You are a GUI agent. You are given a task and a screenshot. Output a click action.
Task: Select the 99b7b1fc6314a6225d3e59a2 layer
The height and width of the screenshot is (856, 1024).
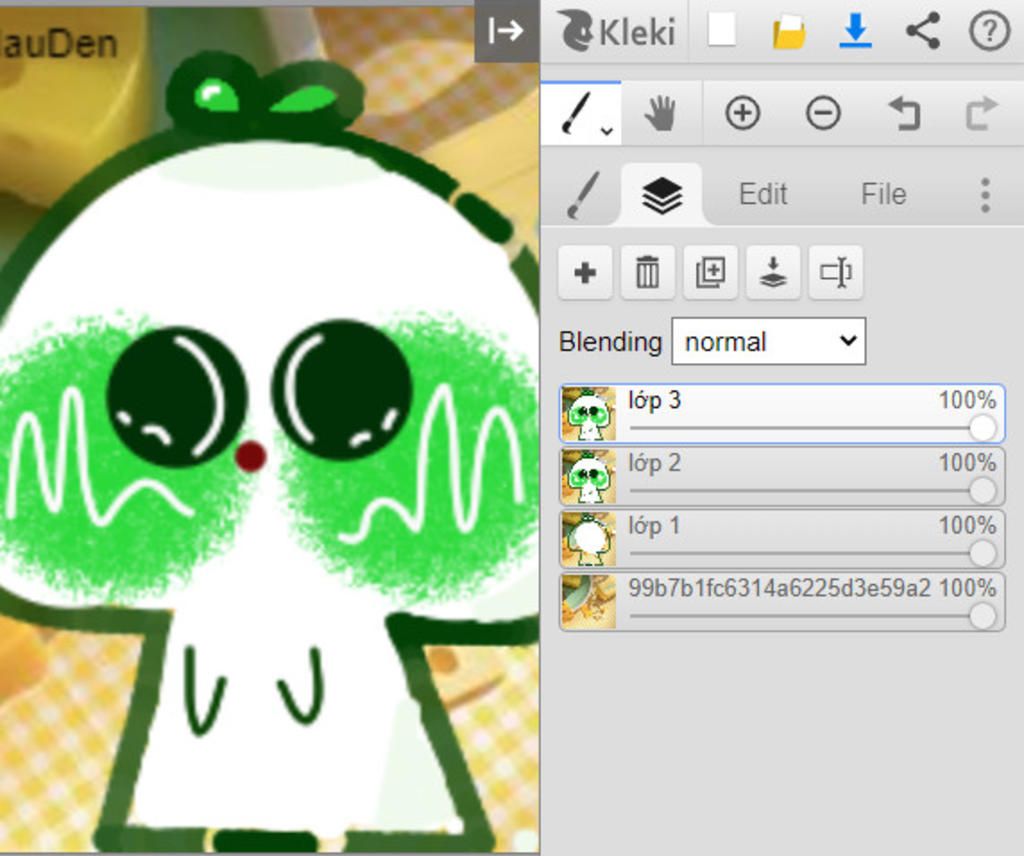click(782, 602)
